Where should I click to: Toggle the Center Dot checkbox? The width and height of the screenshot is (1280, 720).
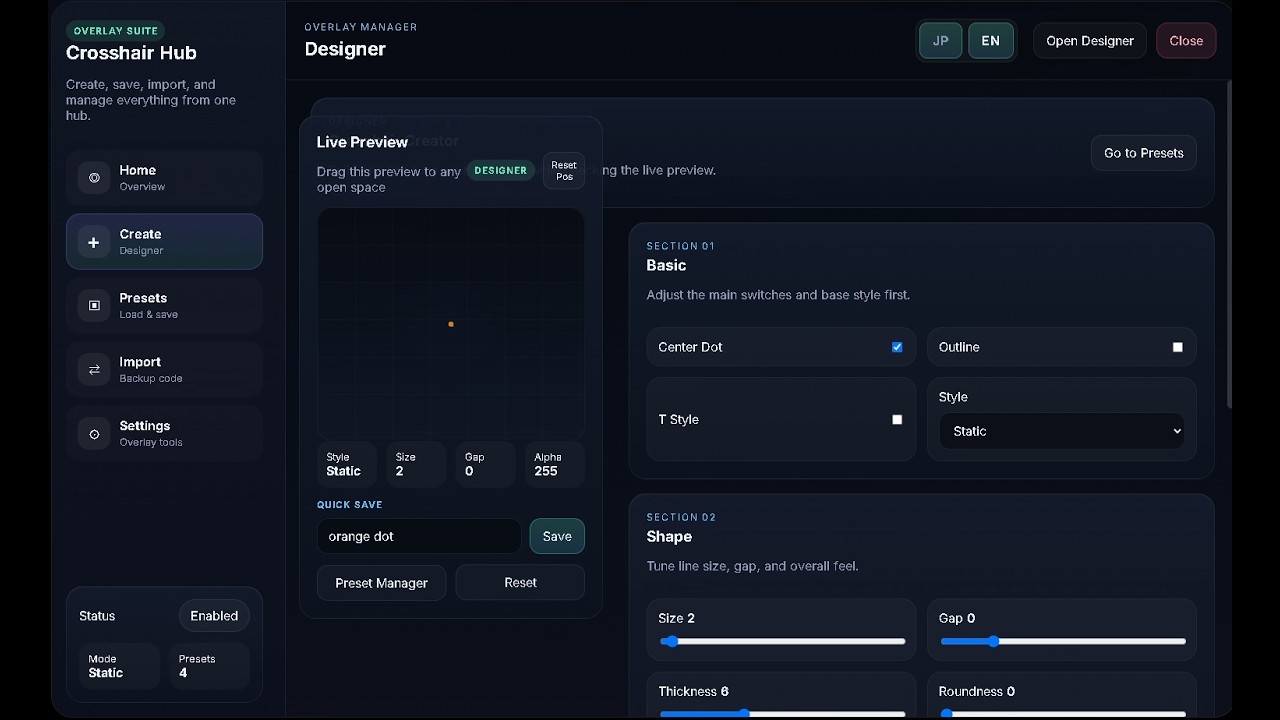[897, 347]
